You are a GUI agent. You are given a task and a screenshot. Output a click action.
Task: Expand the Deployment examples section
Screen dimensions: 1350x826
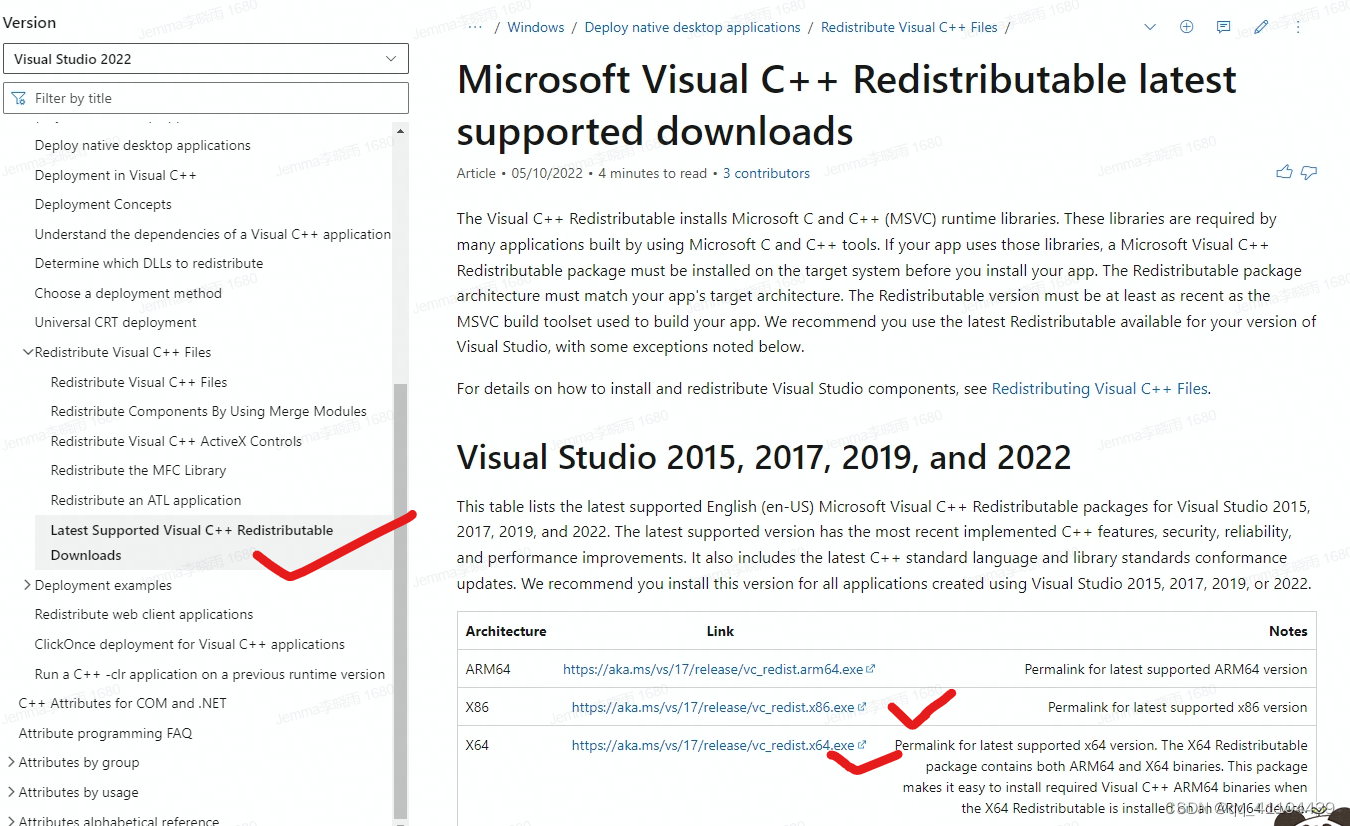click(28, 585)
